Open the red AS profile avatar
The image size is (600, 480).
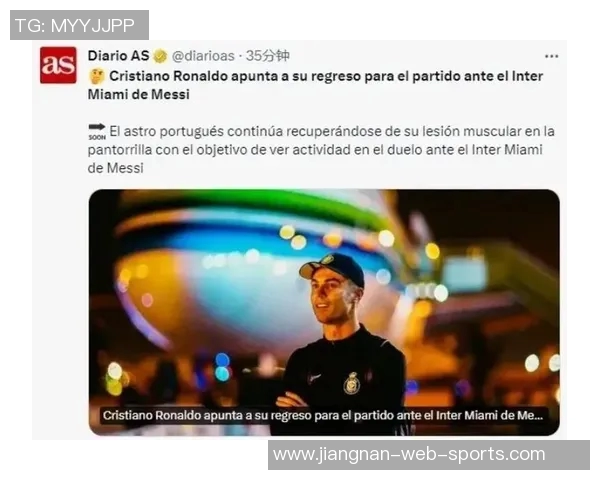pos(58,65)
